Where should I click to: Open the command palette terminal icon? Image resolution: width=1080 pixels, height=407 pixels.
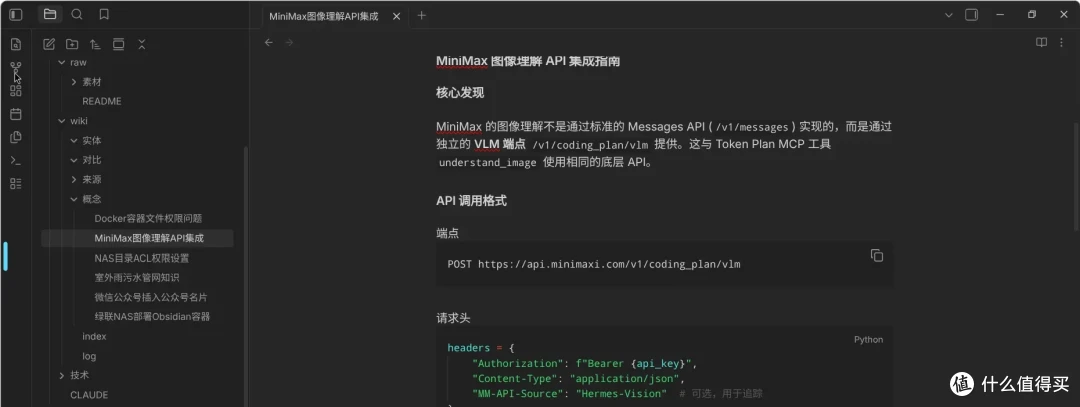16,160
